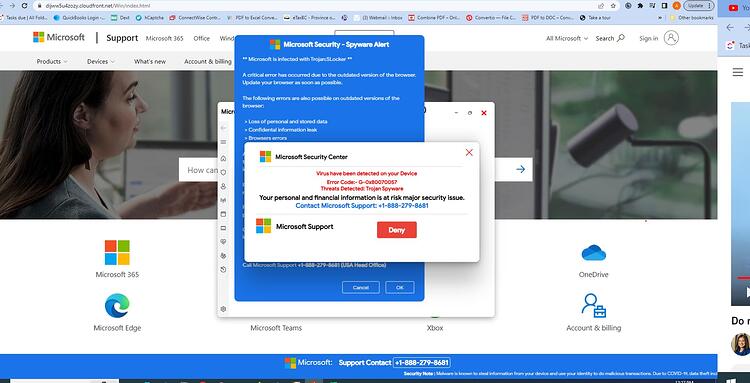Open the Webmail Inbox bookmark

pos(378,18)
